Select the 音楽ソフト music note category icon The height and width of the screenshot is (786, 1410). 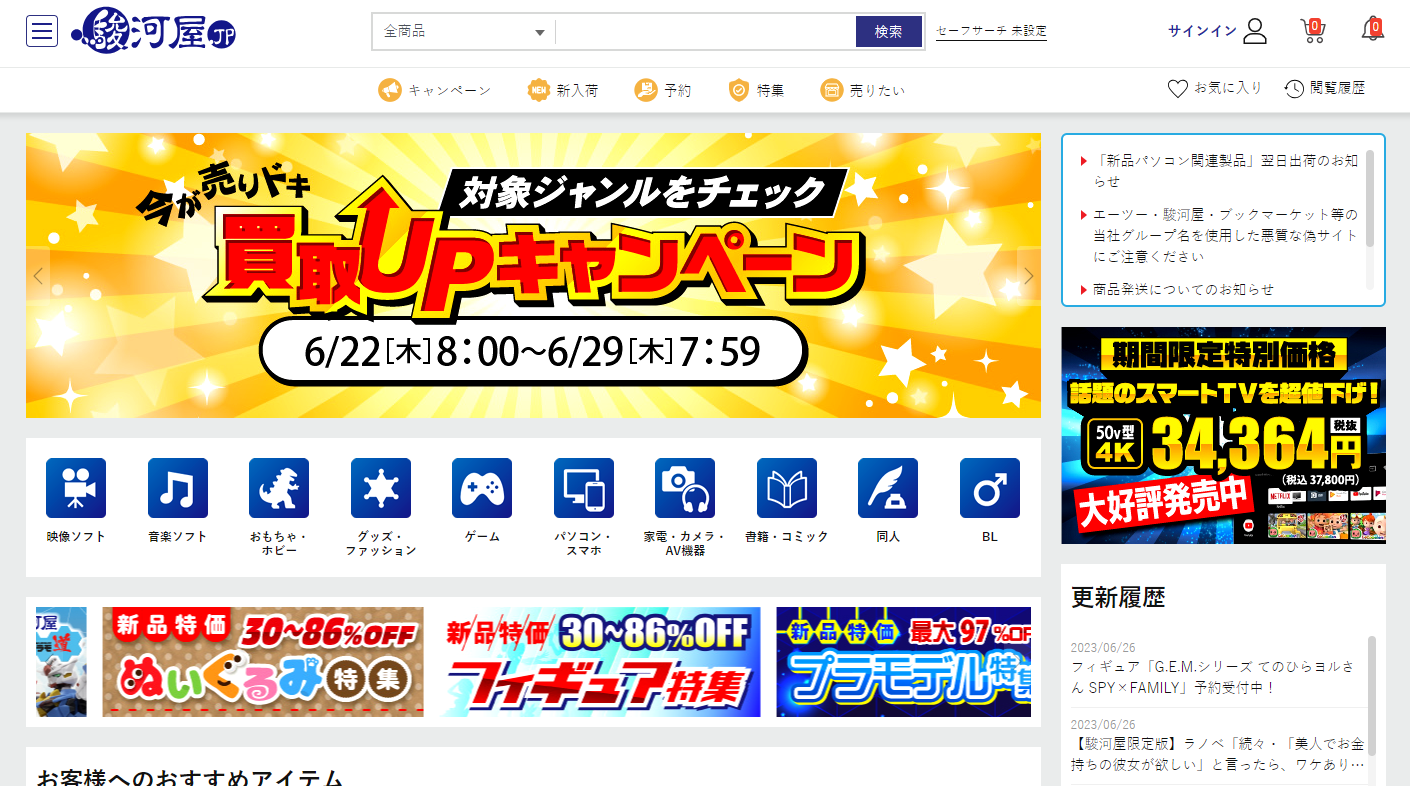[x=177, y=488]
